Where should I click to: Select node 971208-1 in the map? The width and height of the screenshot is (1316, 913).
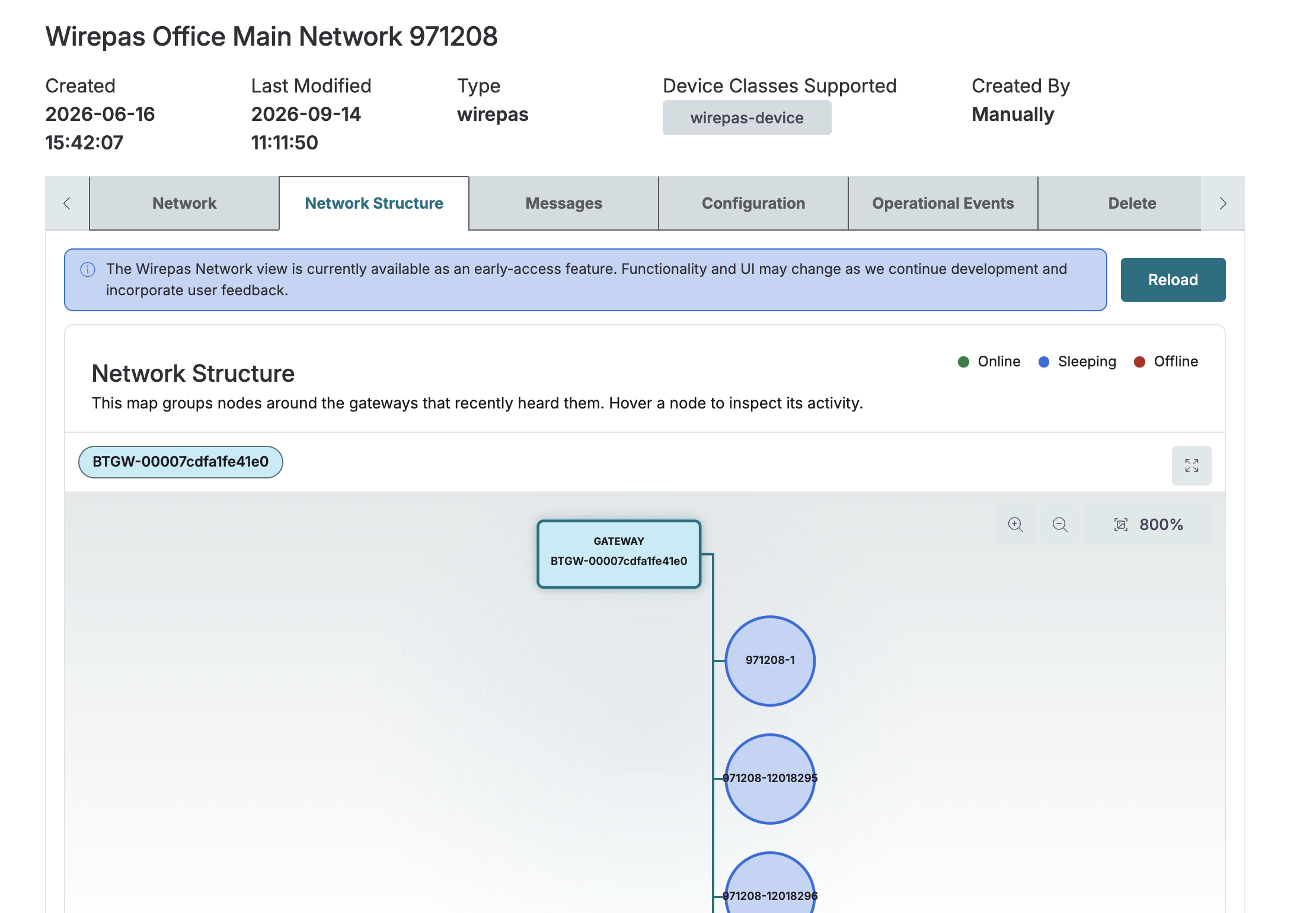coord(770,660)
